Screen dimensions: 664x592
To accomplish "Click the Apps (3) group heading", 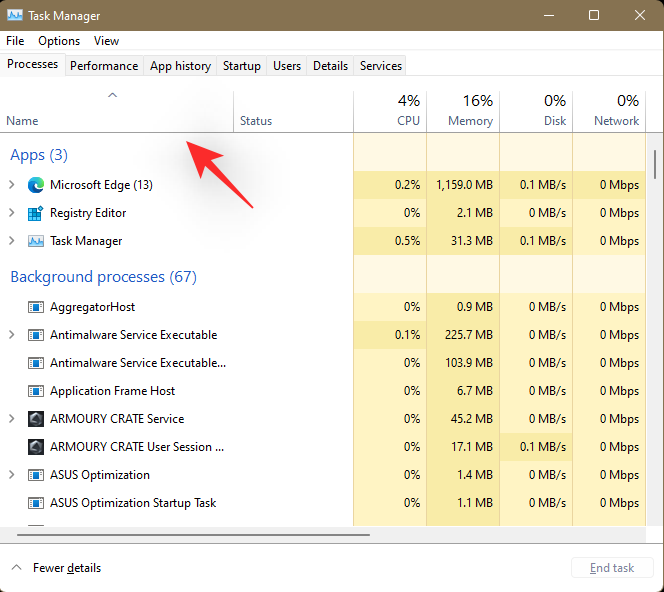I will tap(39, 155).
